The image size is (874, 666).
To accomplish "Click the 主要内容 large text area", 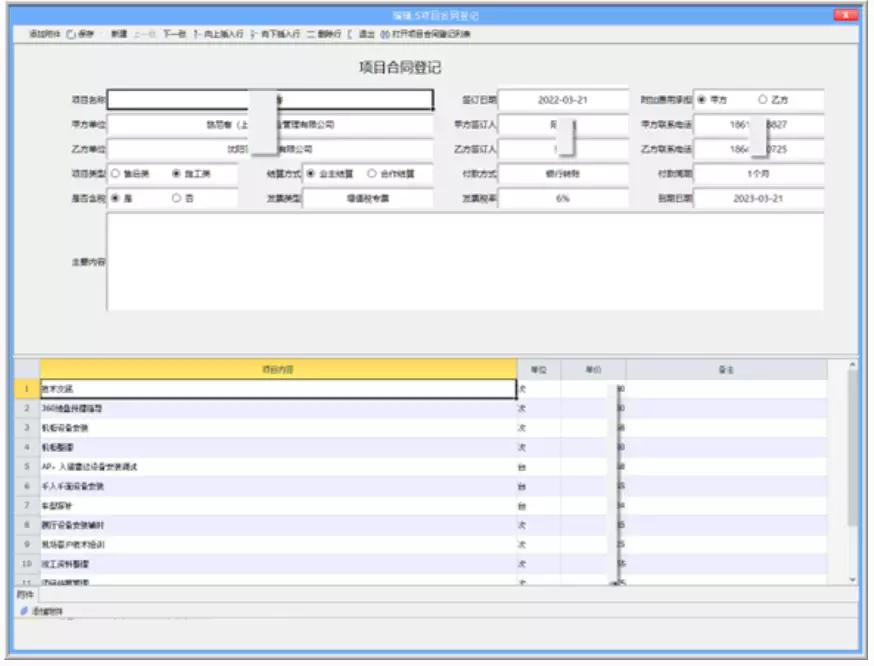I will [x=465, y=262].
